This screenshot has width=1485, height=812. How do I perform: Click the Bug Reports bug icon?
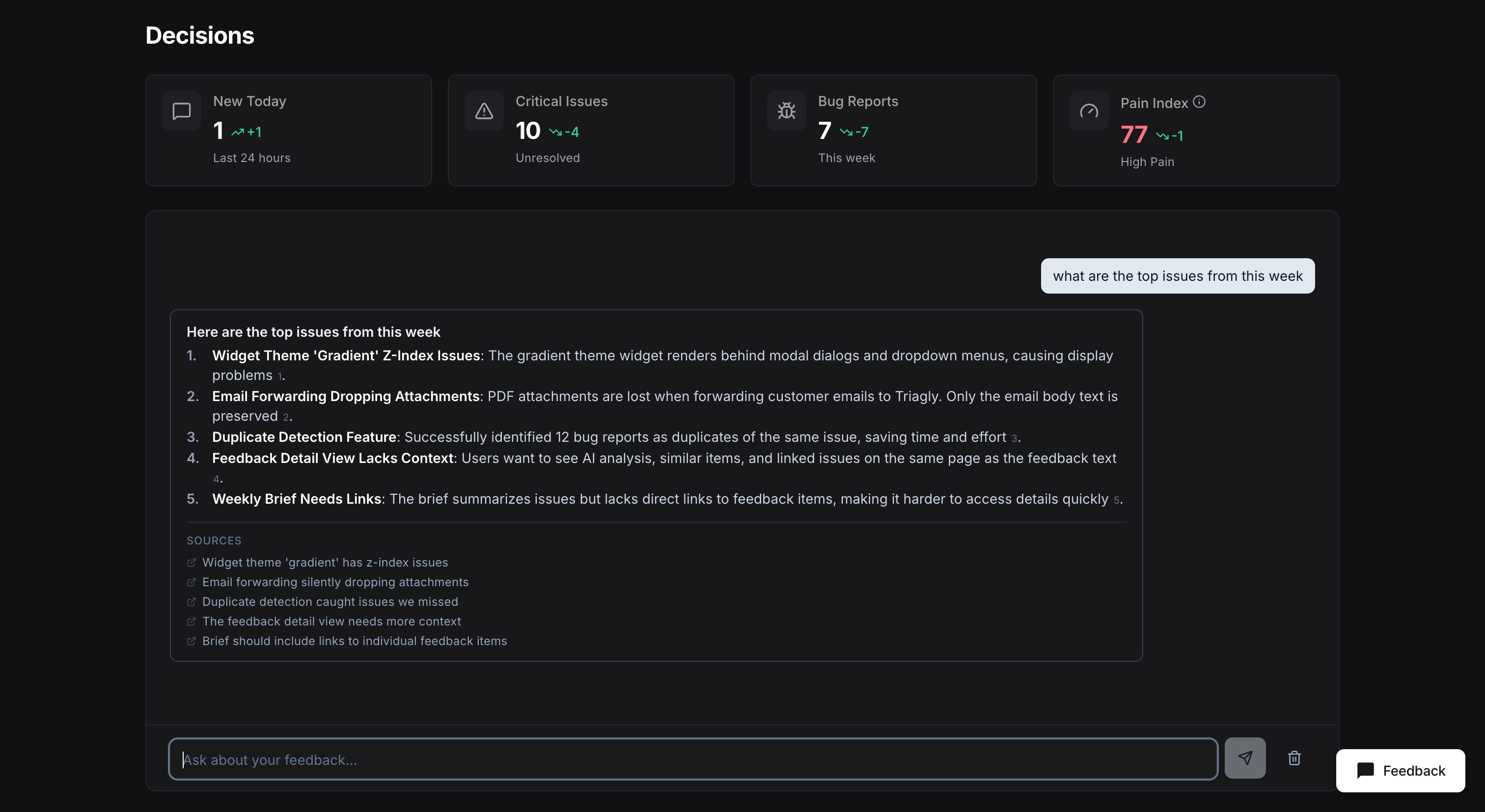pyautogui.click(x=786, y=110)
